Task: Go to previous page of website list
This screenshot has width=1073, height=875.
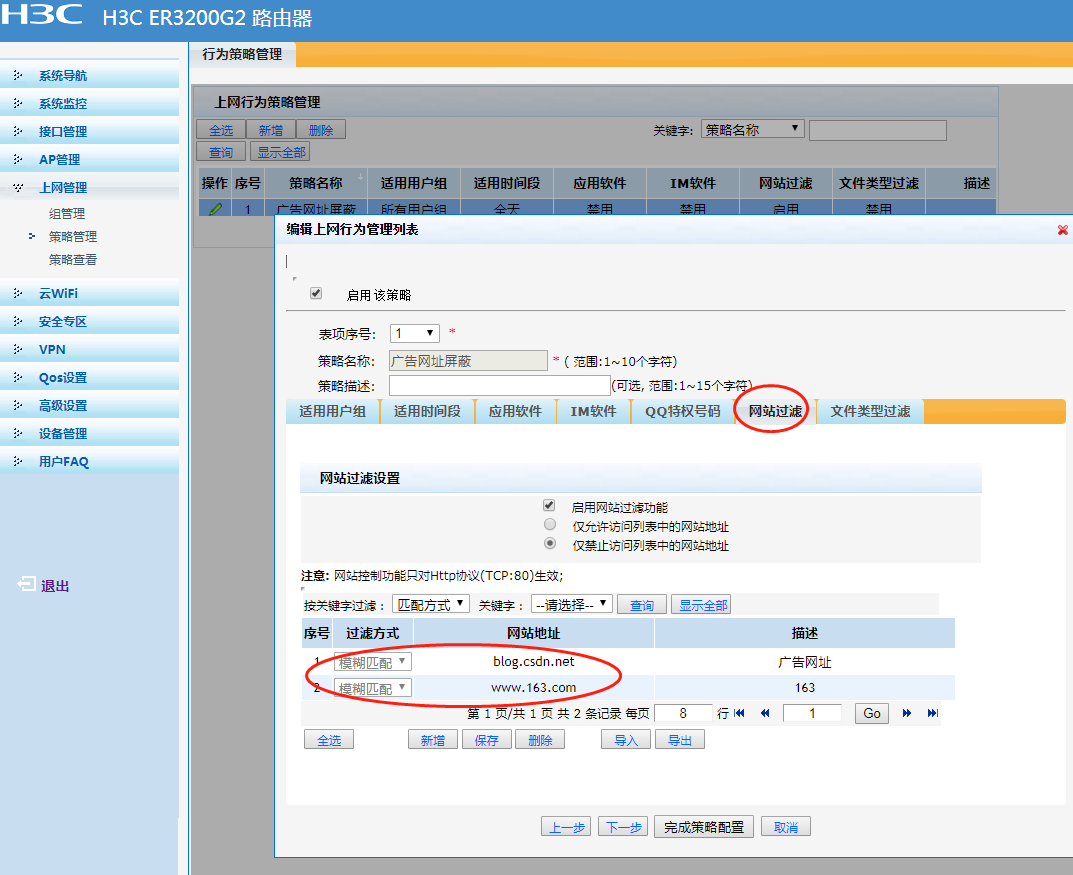Action: 765,713
